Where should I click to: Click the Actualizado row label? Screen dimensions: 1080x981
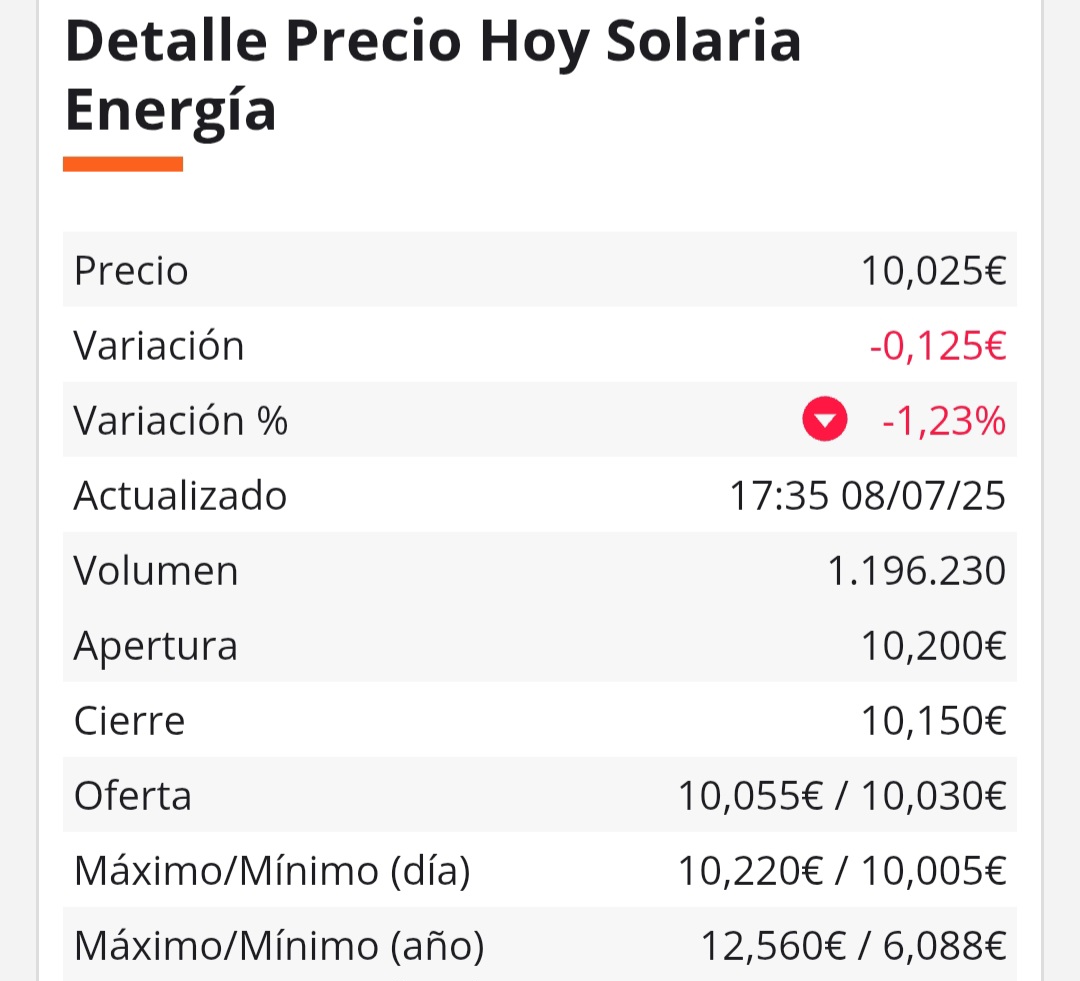(x=180, y=495)
